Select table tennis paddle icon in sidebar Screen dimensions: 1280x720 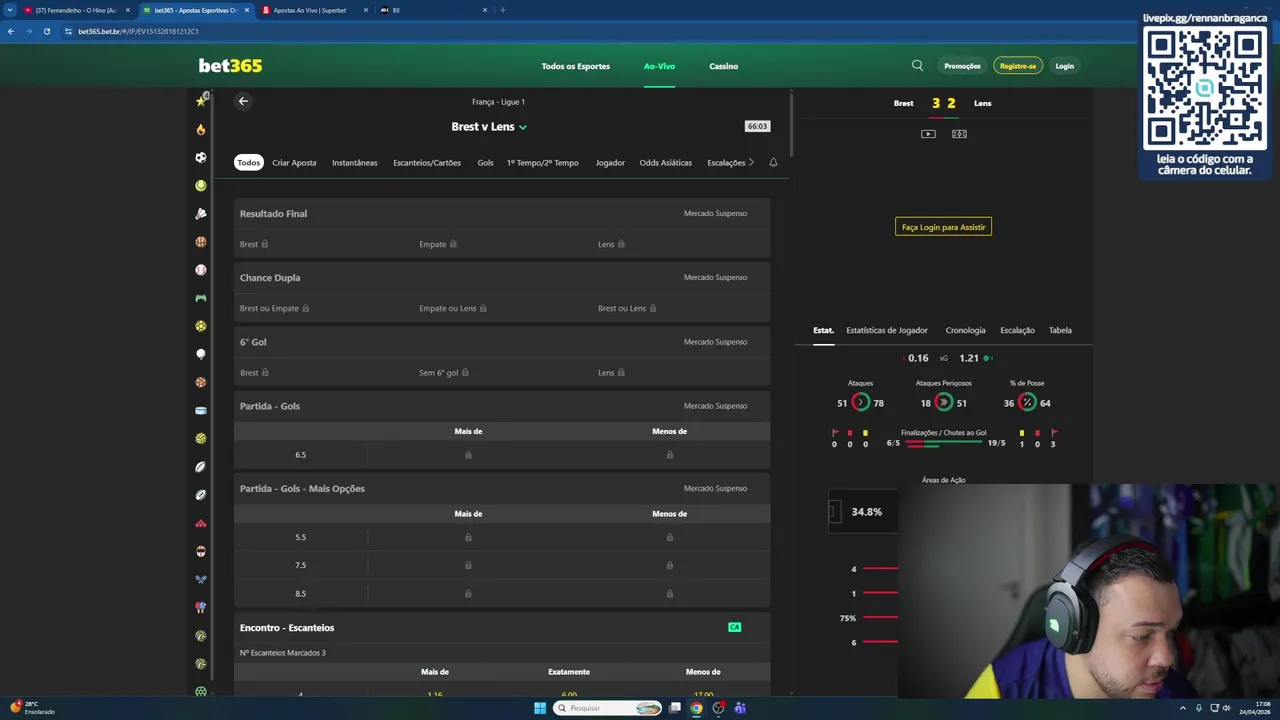tap(201, 607)
